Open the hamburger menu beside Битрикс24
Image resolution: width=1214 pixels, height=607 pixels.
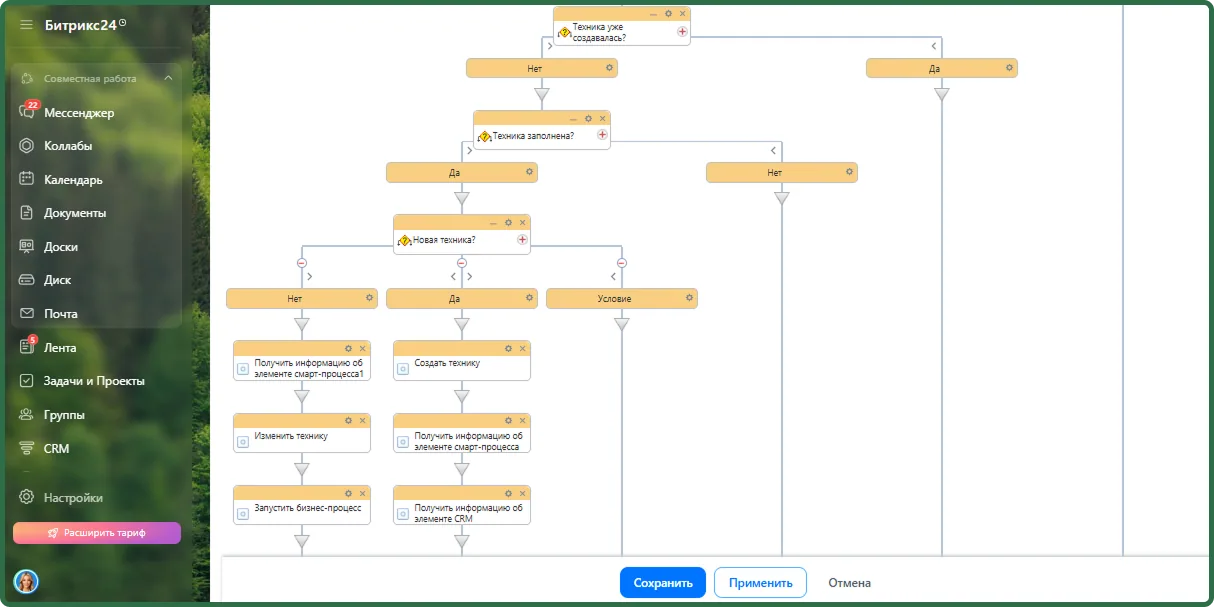coord(26,25)
